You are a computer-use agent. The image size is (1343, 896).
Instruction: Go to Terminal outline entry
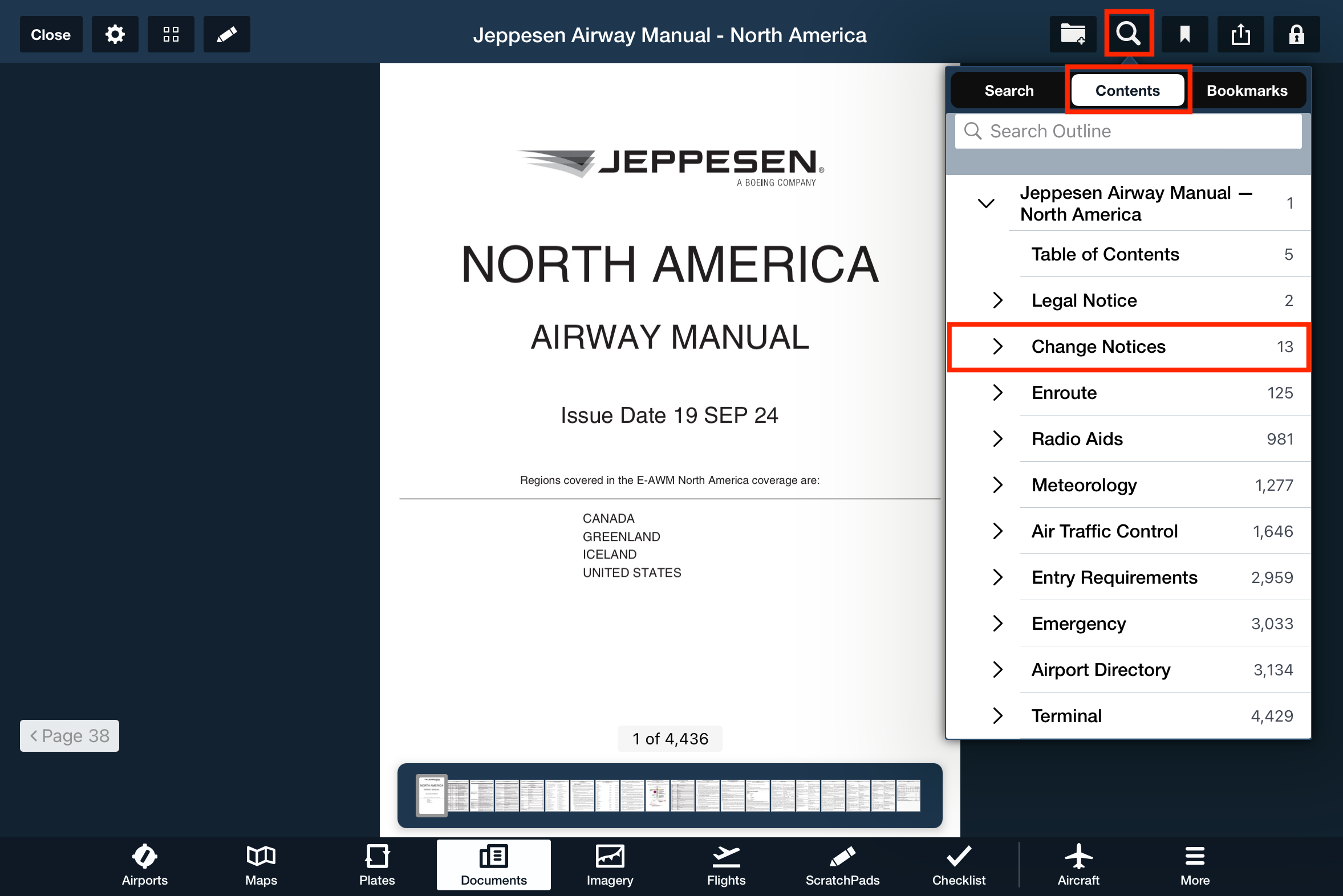tap(1128, 716)
